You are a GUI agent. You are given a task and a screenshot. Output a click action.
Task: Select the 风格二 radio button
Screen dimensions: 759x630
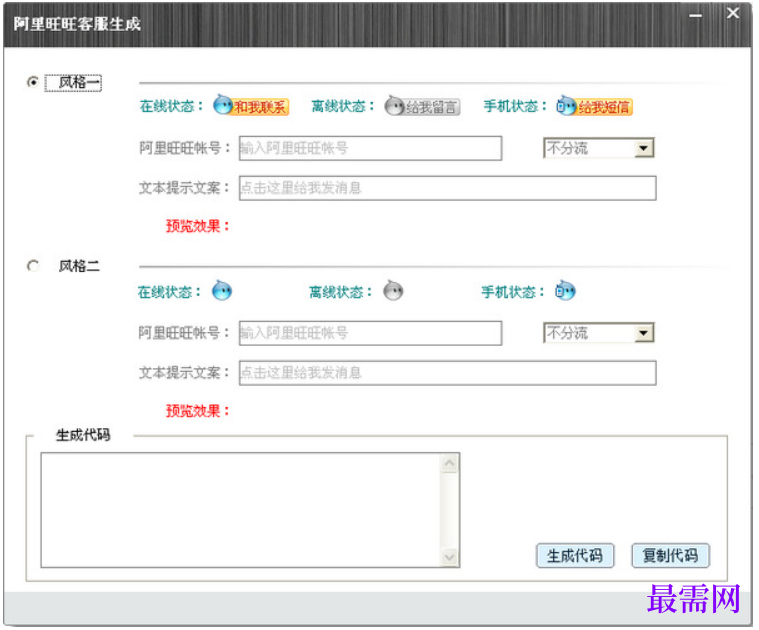coord(33,266)
